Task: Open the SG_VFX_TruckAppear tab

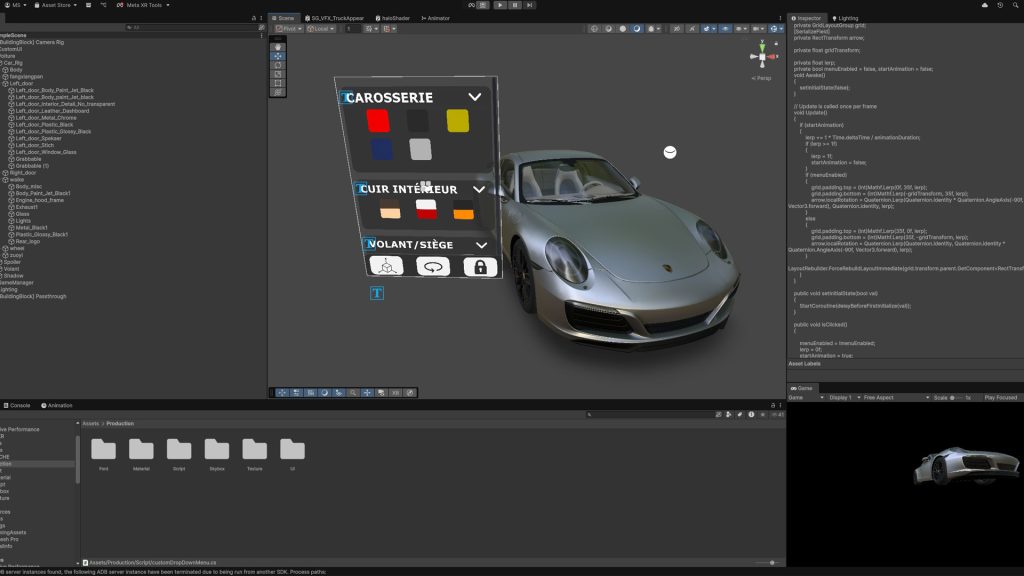Action: tap(334, 18)
